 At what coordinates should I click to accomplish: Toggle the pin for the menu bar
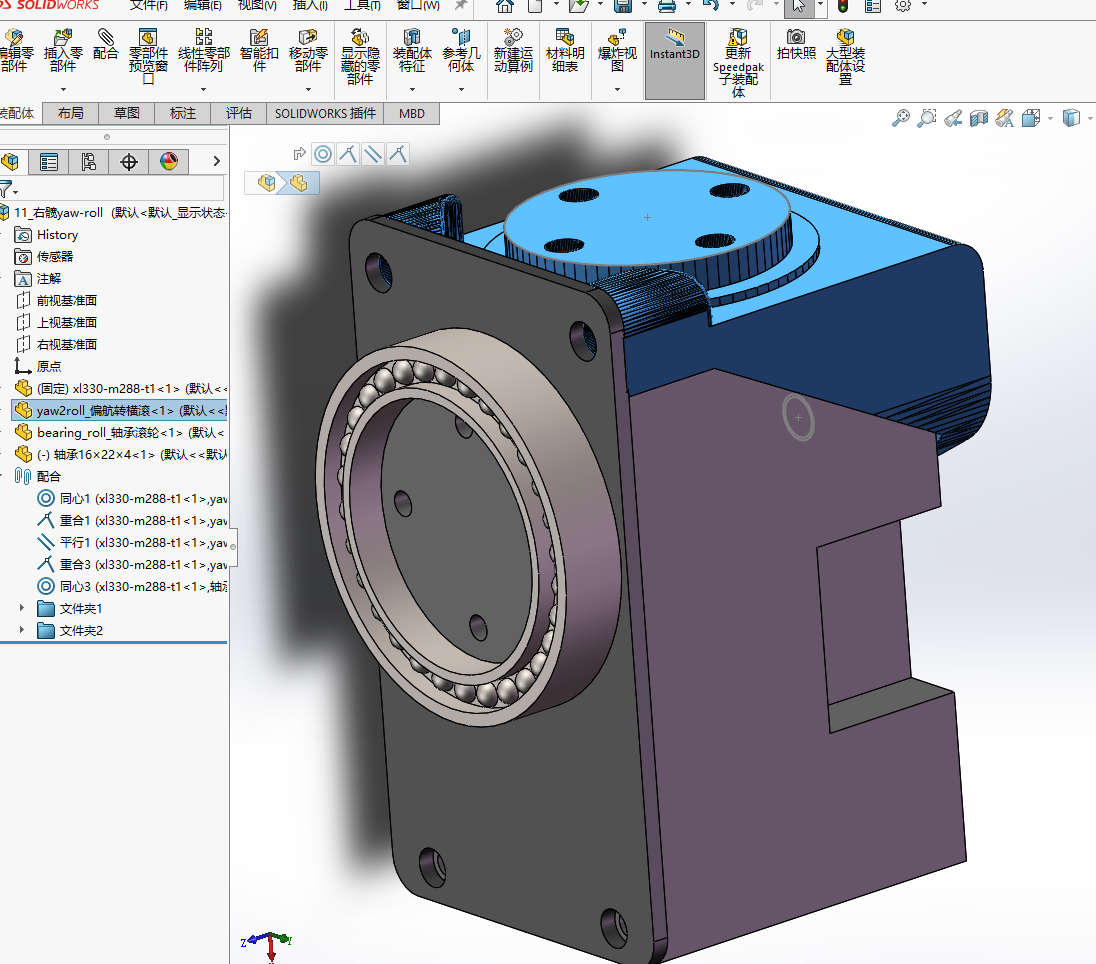[x=461, y=6]
